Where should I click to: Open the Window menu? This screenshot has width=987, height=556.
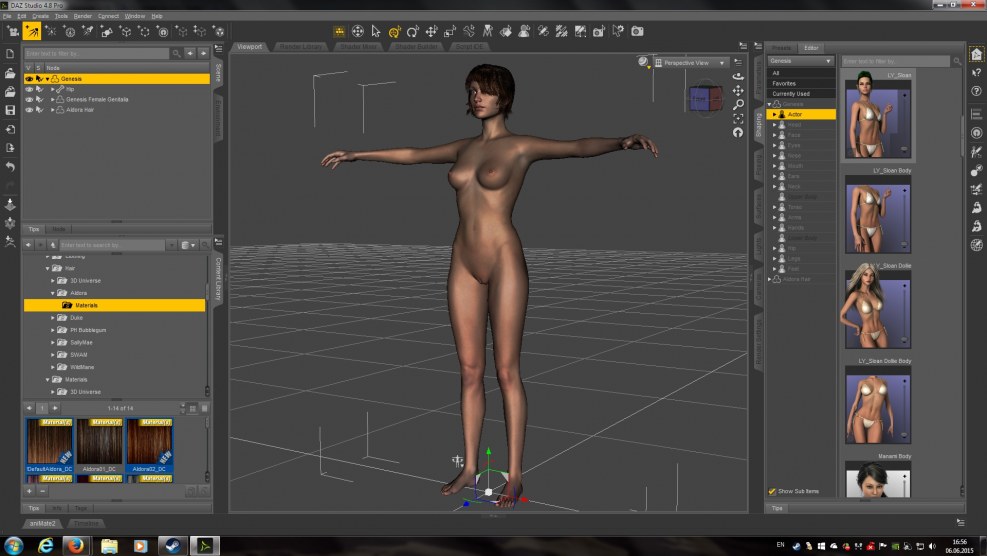(135, 16)
